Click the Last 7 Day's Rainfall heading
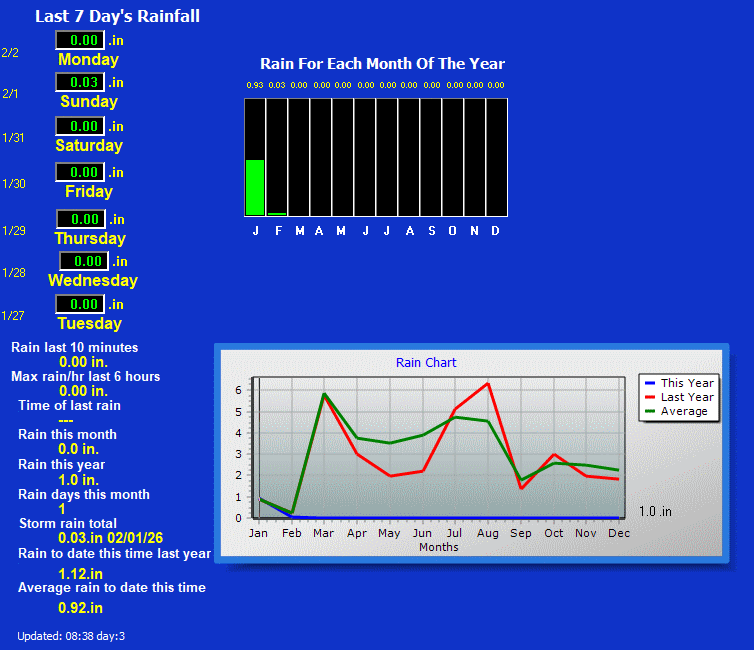The image size is (754, 650). click(x=117, y=16)
